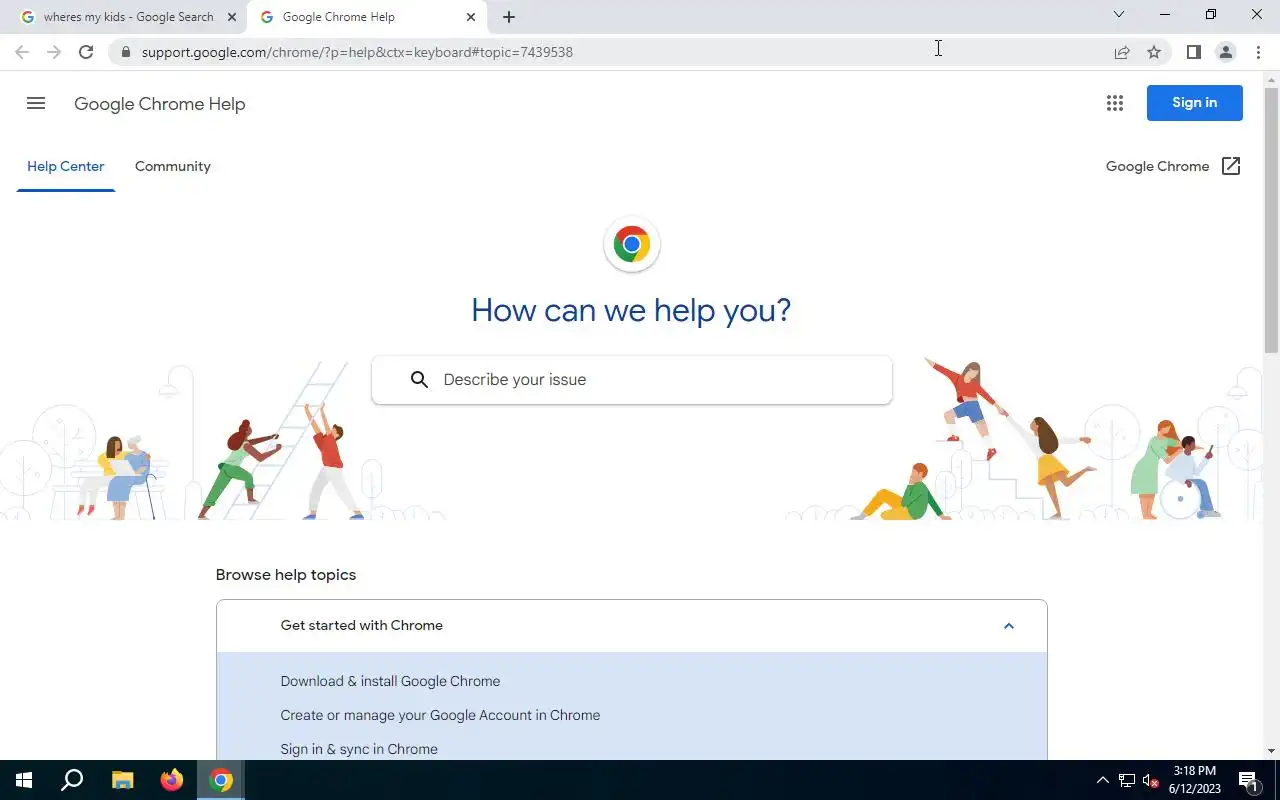Click the Google Chrome external link icon
This screenshot has height=800, width=1280.
point(1231,166)
